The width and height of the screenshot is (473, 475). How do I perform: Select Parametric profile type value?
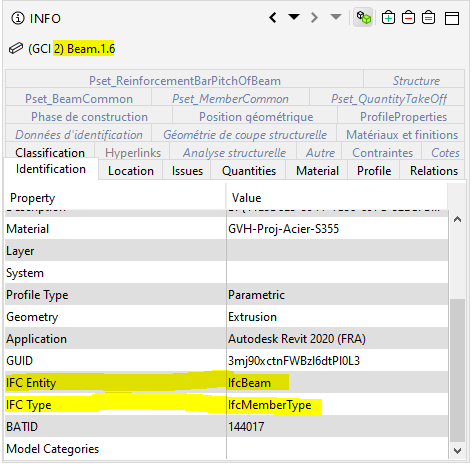click(256, 295)
